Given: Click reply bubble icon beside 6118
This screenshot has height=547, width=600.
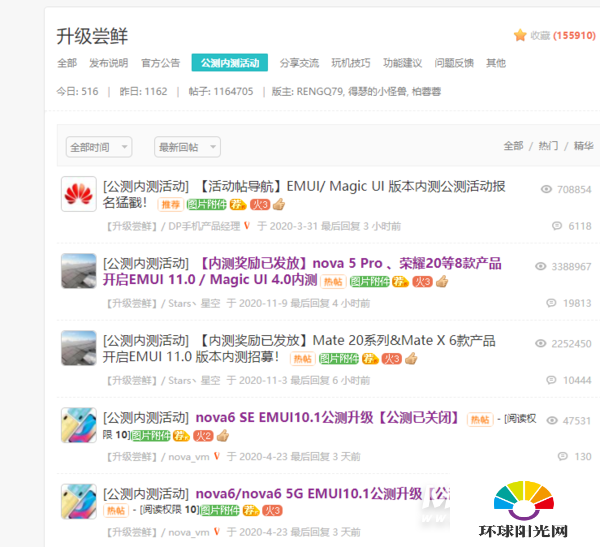Looking at the screenshot, I should tap(557, 226).
